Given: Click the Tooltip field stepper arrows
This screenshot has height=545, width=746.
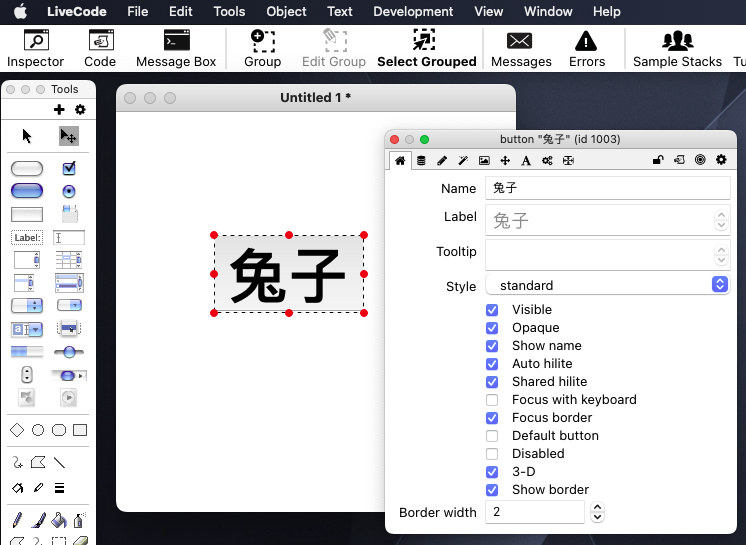Looking at the screenshot, I should pos(721,255).
